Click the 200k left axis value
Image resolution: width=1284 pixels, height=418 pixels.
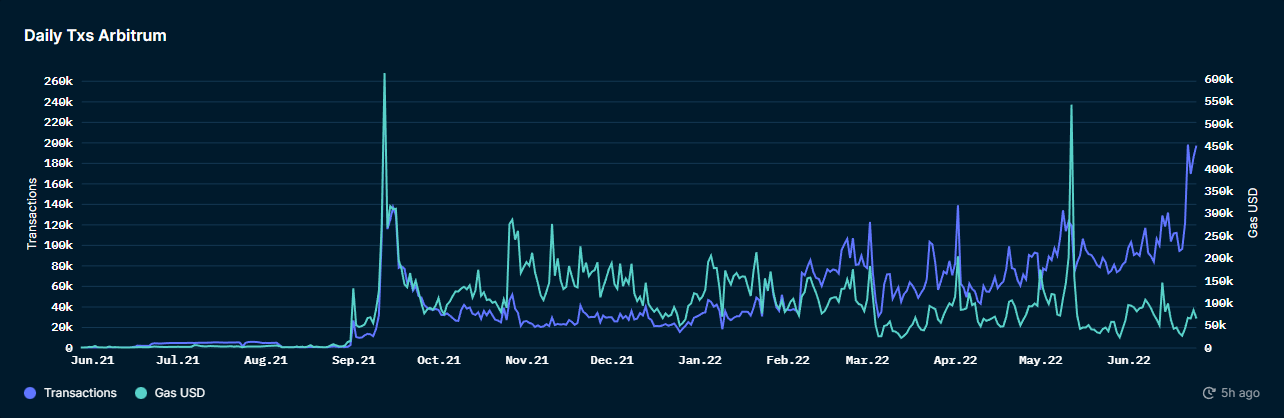tap(59, 143)
